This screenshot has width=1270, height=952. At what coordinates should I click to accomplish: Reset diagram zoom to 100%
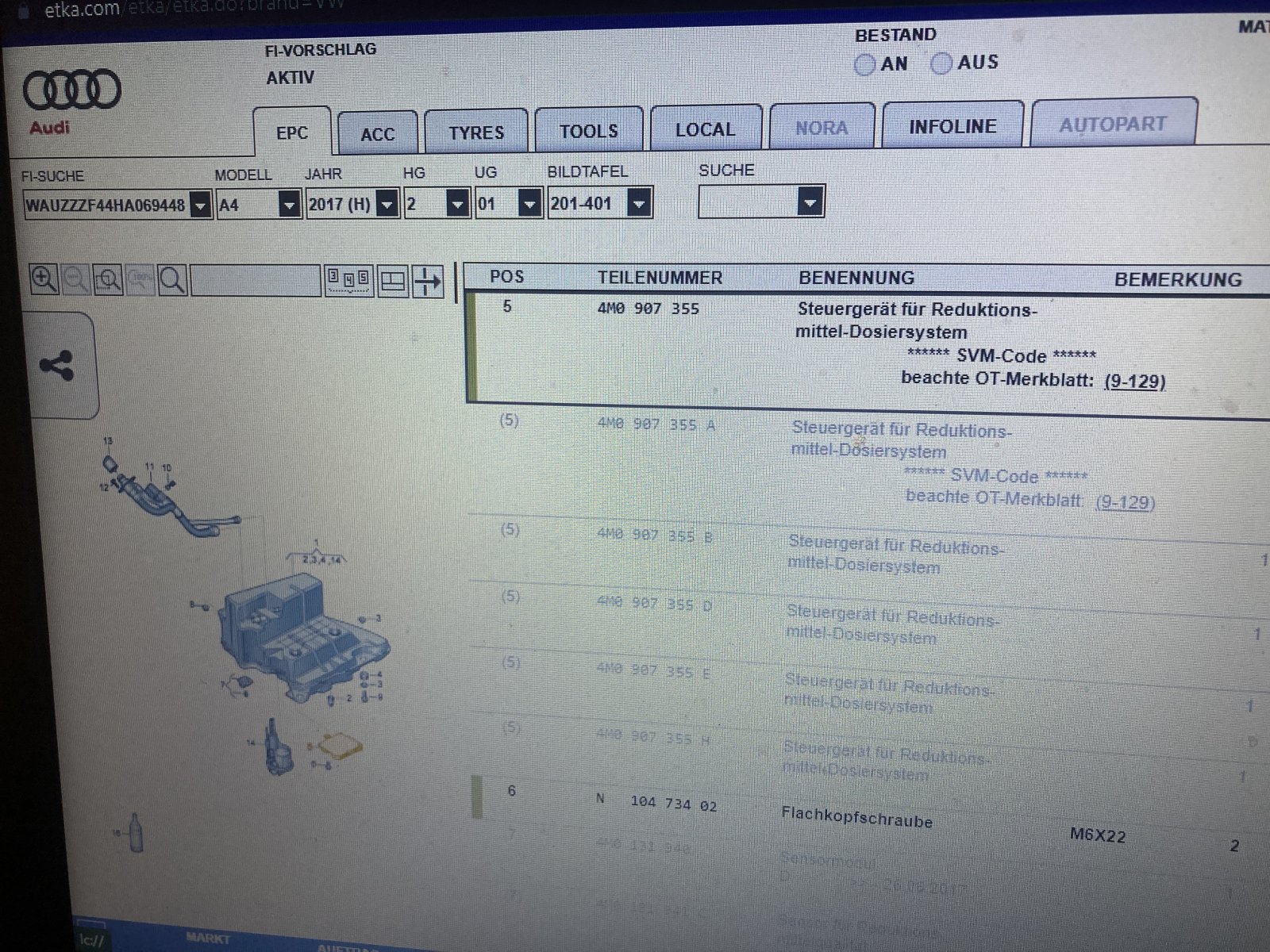[x=140, y=279]
